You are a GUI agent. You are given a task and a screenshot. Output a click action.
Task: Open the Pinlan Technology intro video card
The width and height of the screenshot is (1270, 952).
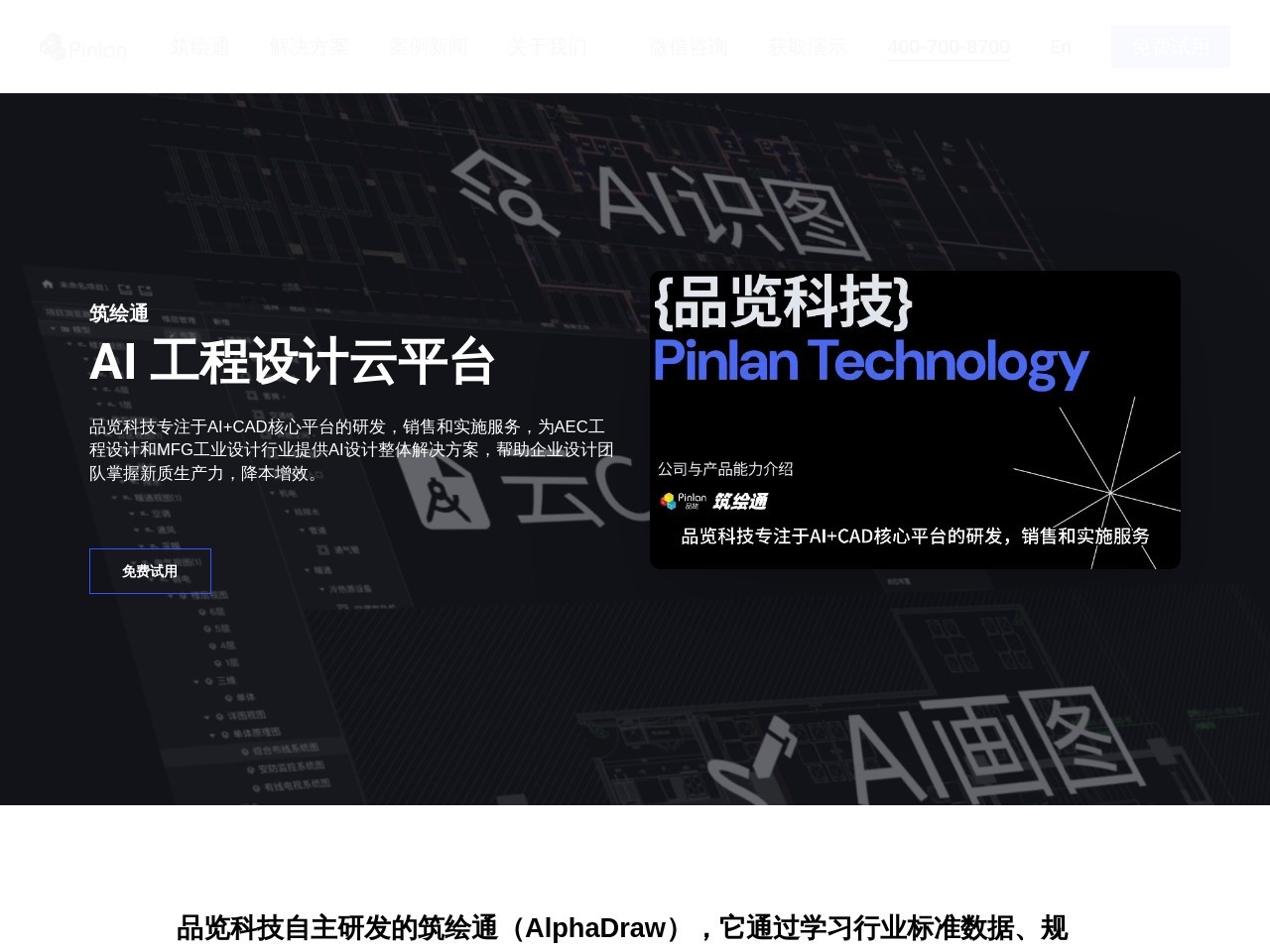pos(914,418)
